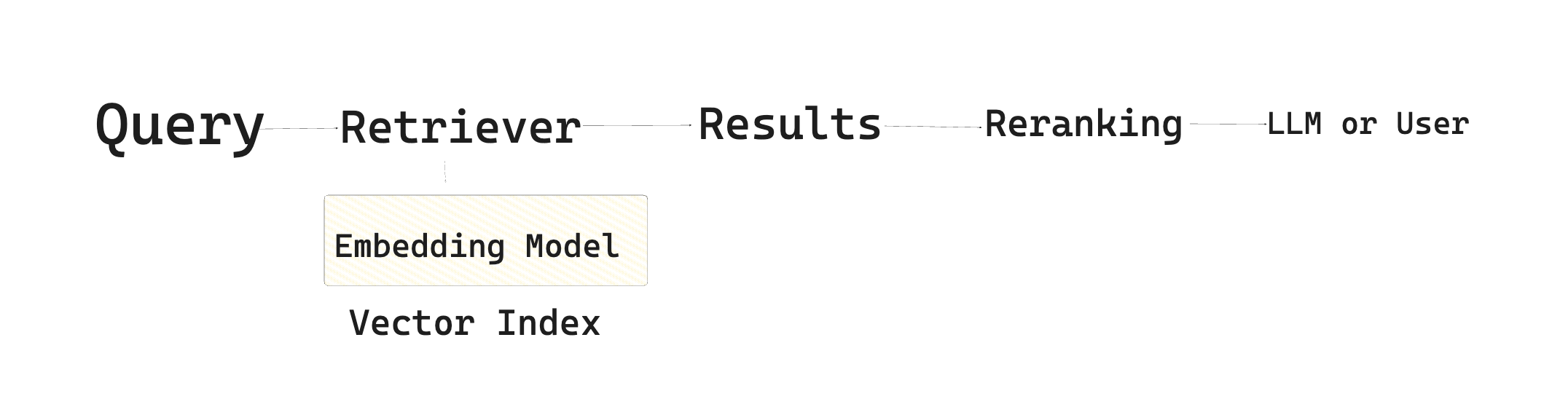Click the vertical line below Retriever

(x=445, y=172)
